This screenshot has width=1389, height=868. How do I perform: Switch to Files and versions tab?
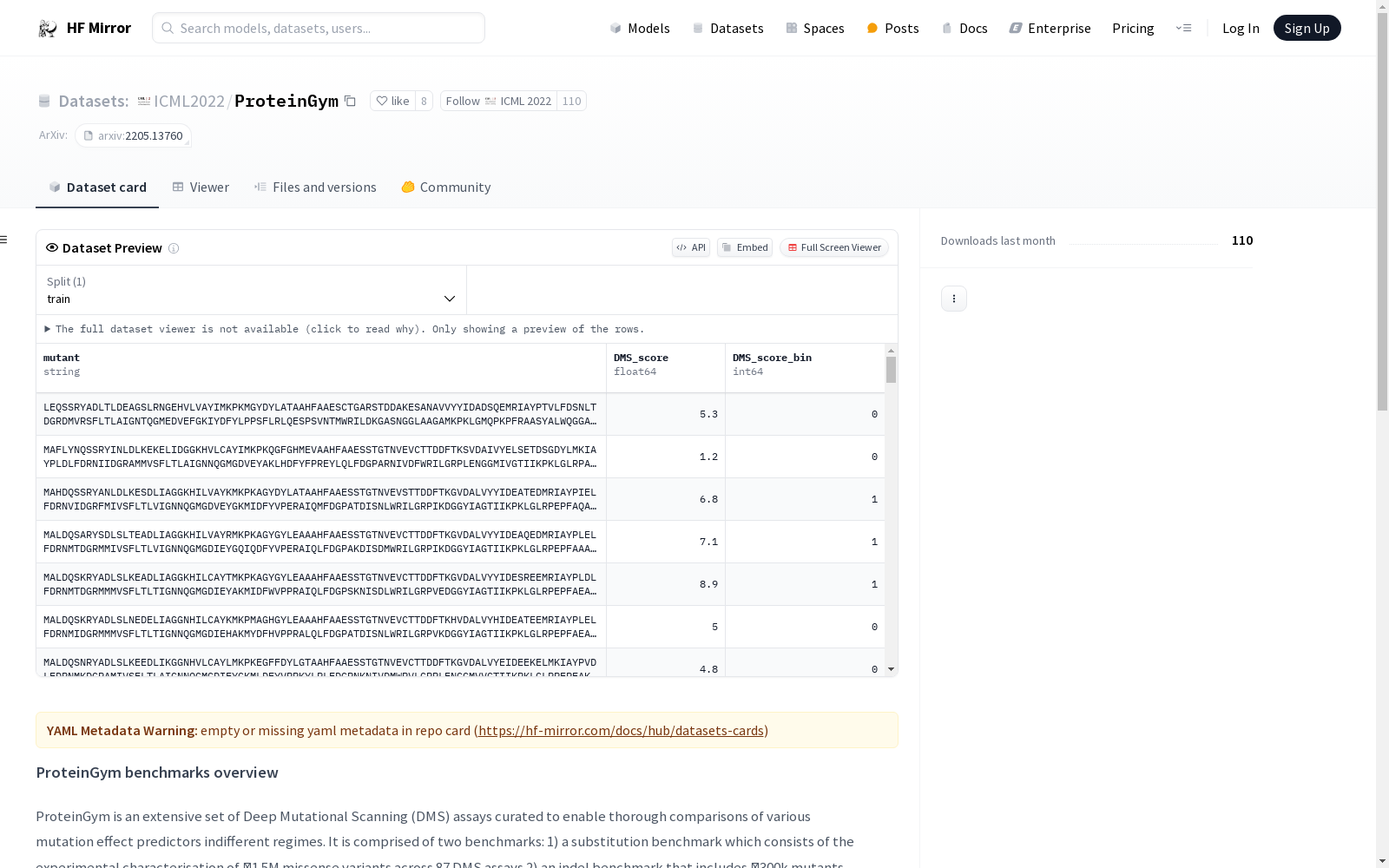pyautogui.click(x=315, y=187)
